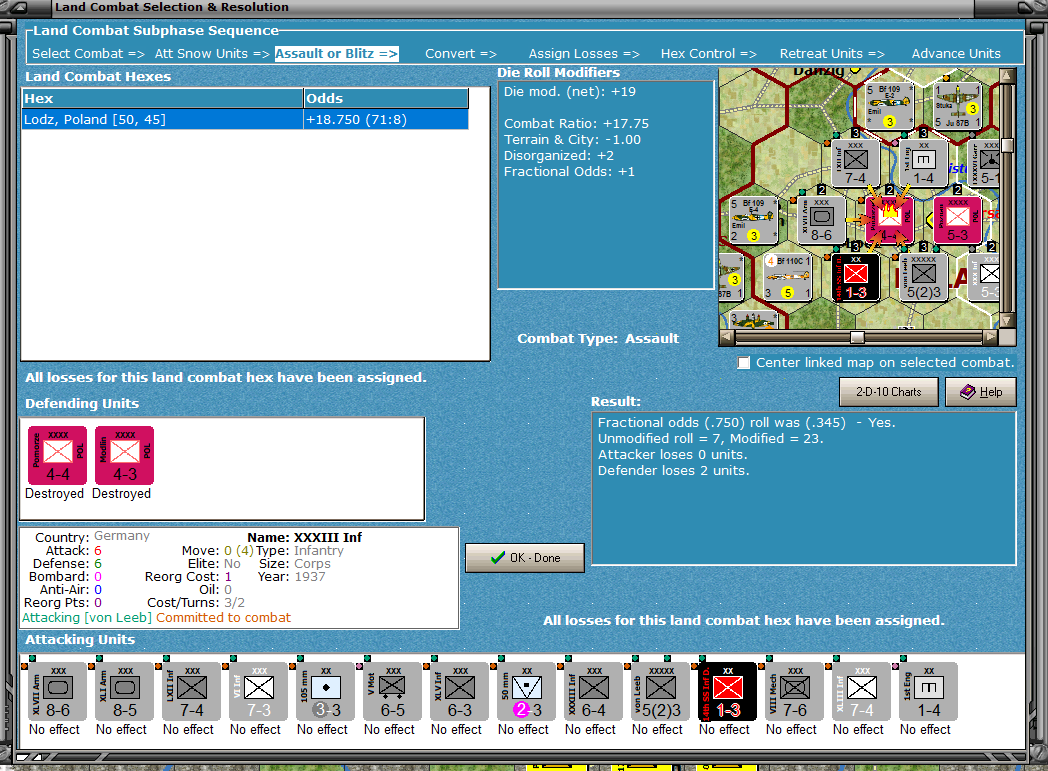Select the destroyed Modlin 4-3 defender

click(124, 456)
